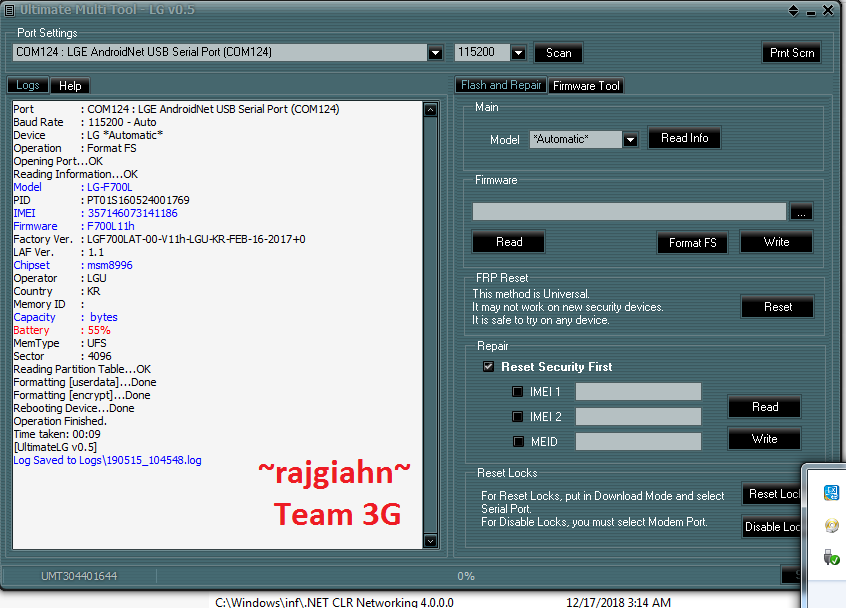Click the firmware browse ... button
This screenshot has height=608, width=846.
(801, 212)
